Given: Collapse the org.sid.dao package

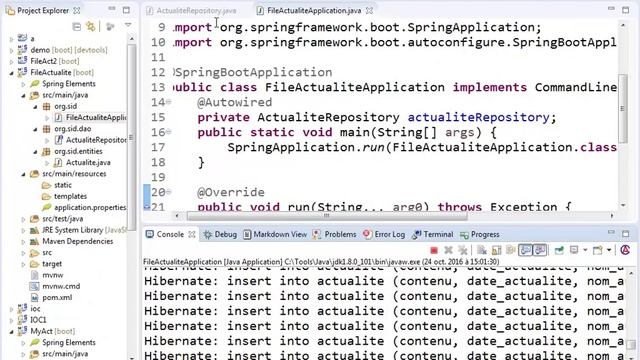Looking at the screenshot, I should coord(35,129).
